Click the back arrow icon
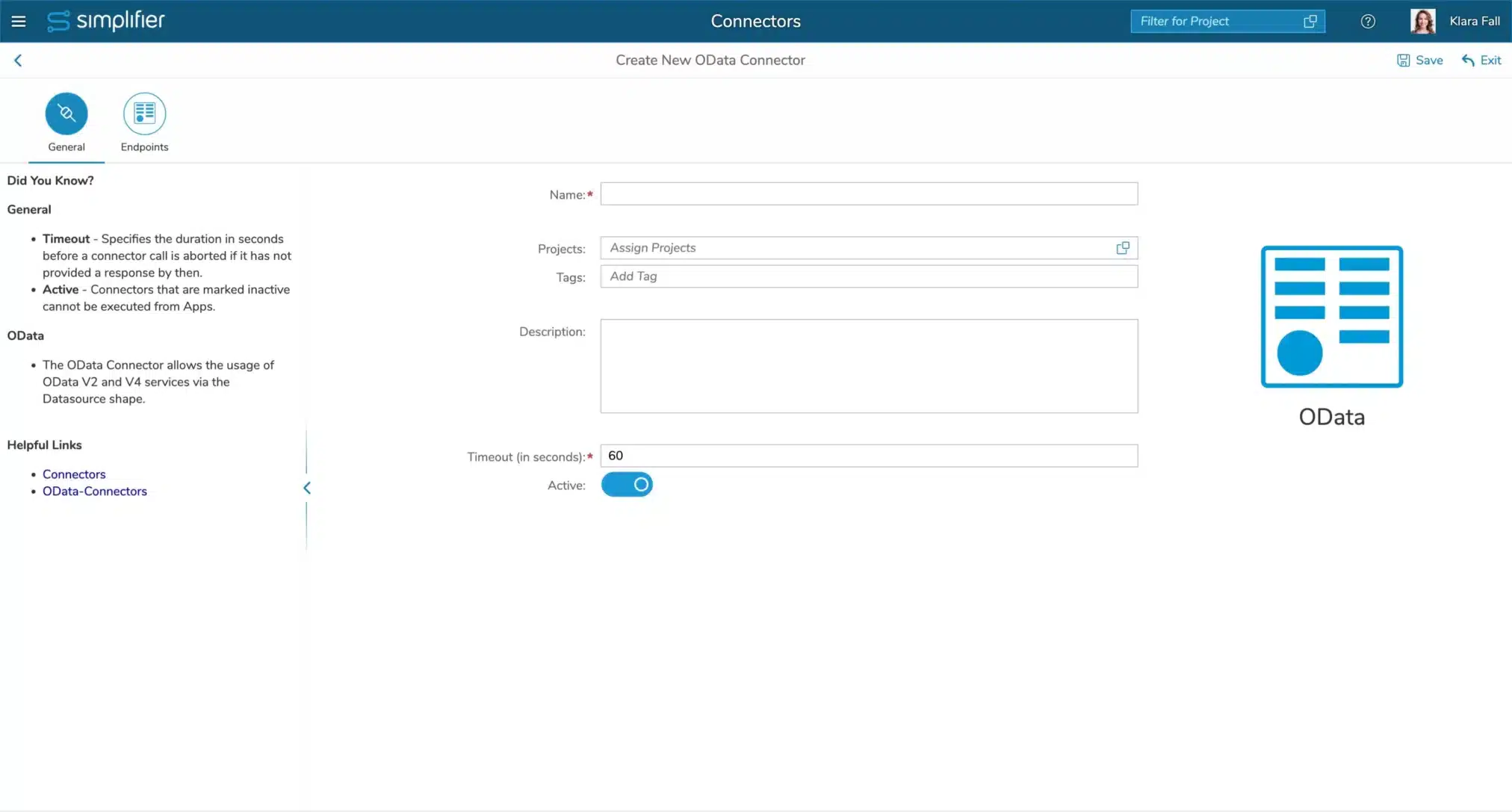1512x812 pixels. point(18,61)
